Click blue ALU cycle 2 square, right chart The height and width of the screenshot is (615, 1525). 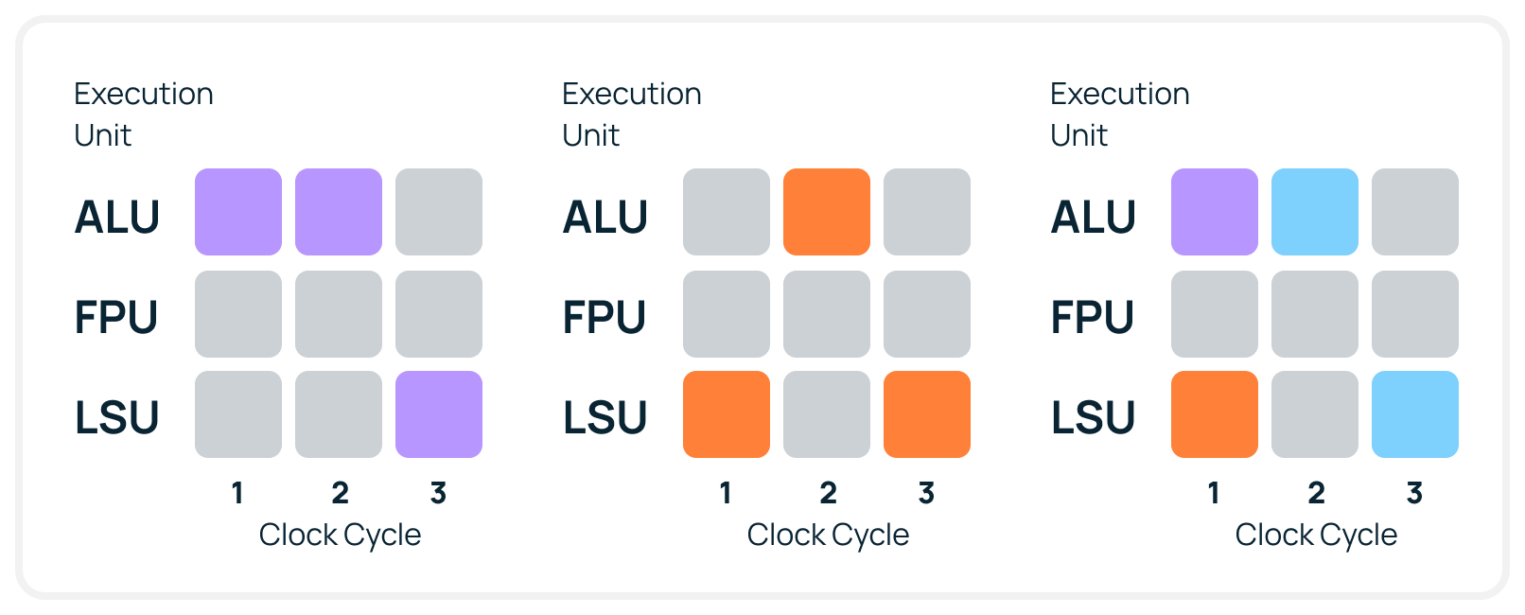1314,212
